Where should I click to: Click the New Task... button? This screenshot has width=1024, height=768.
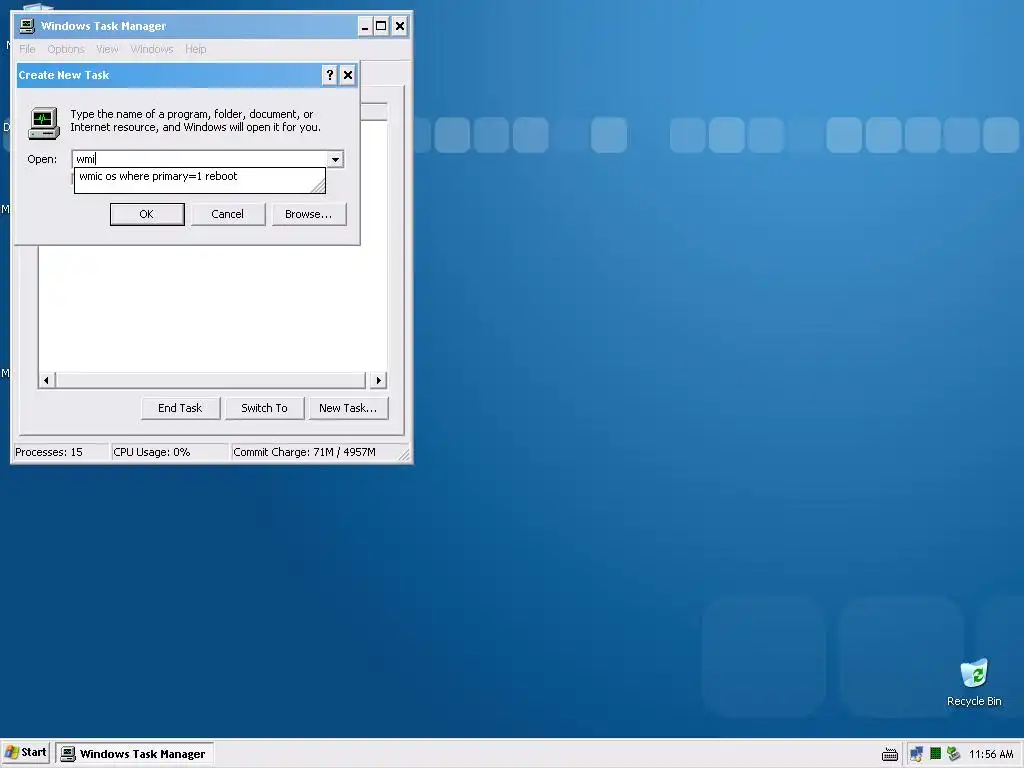[x=348, y=408]
